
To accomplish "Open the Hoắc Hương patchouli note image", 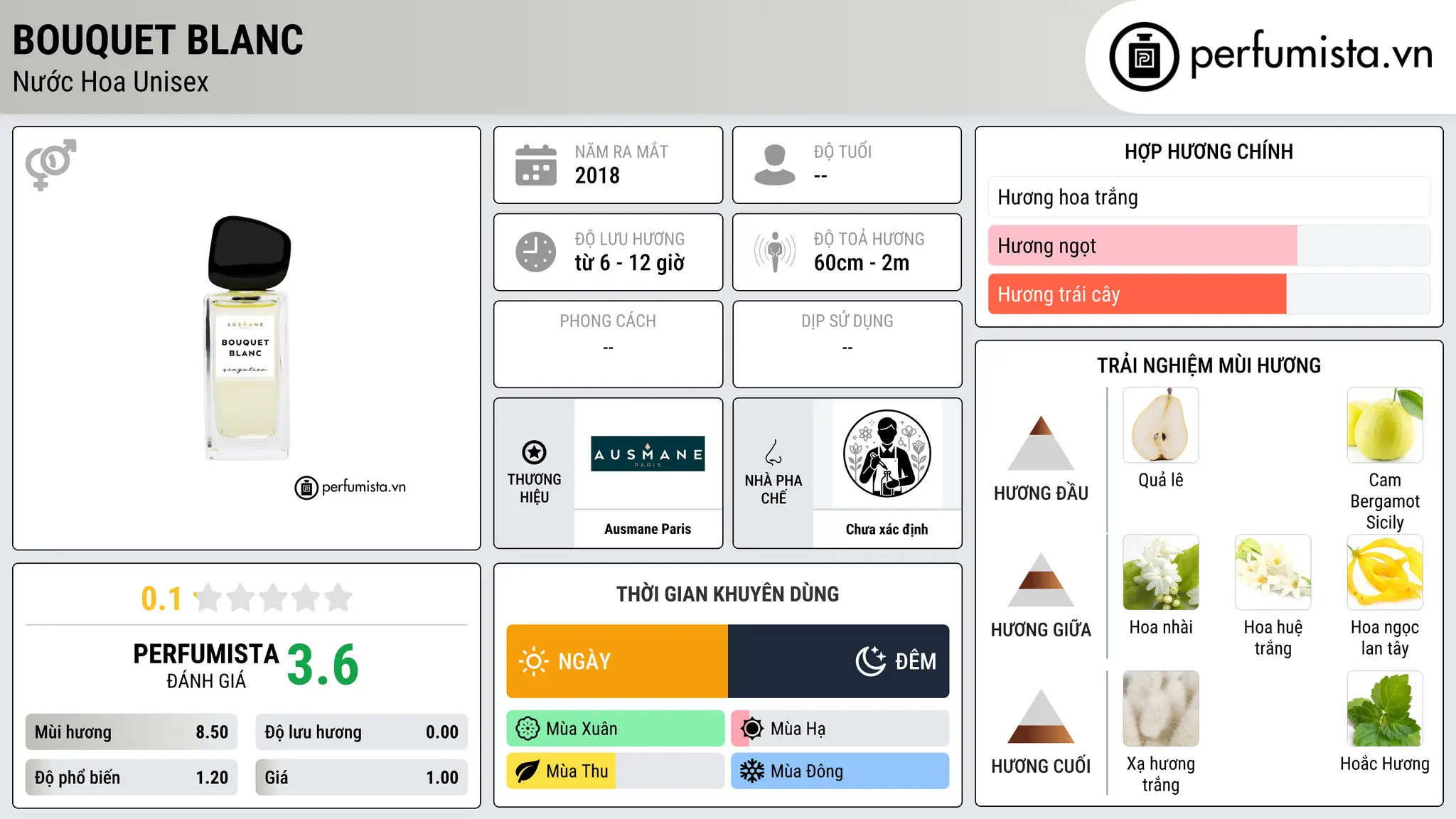I will point(1385,709).
